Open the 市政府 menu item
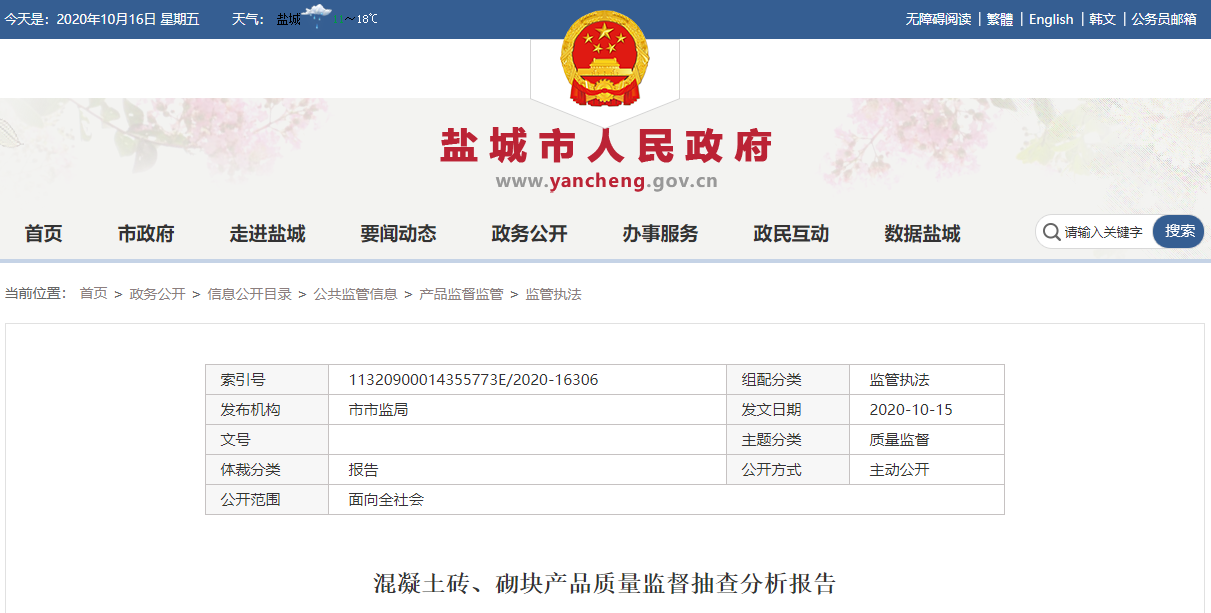This screenshot has width=1211, height=613. click(x=146, y=234)
